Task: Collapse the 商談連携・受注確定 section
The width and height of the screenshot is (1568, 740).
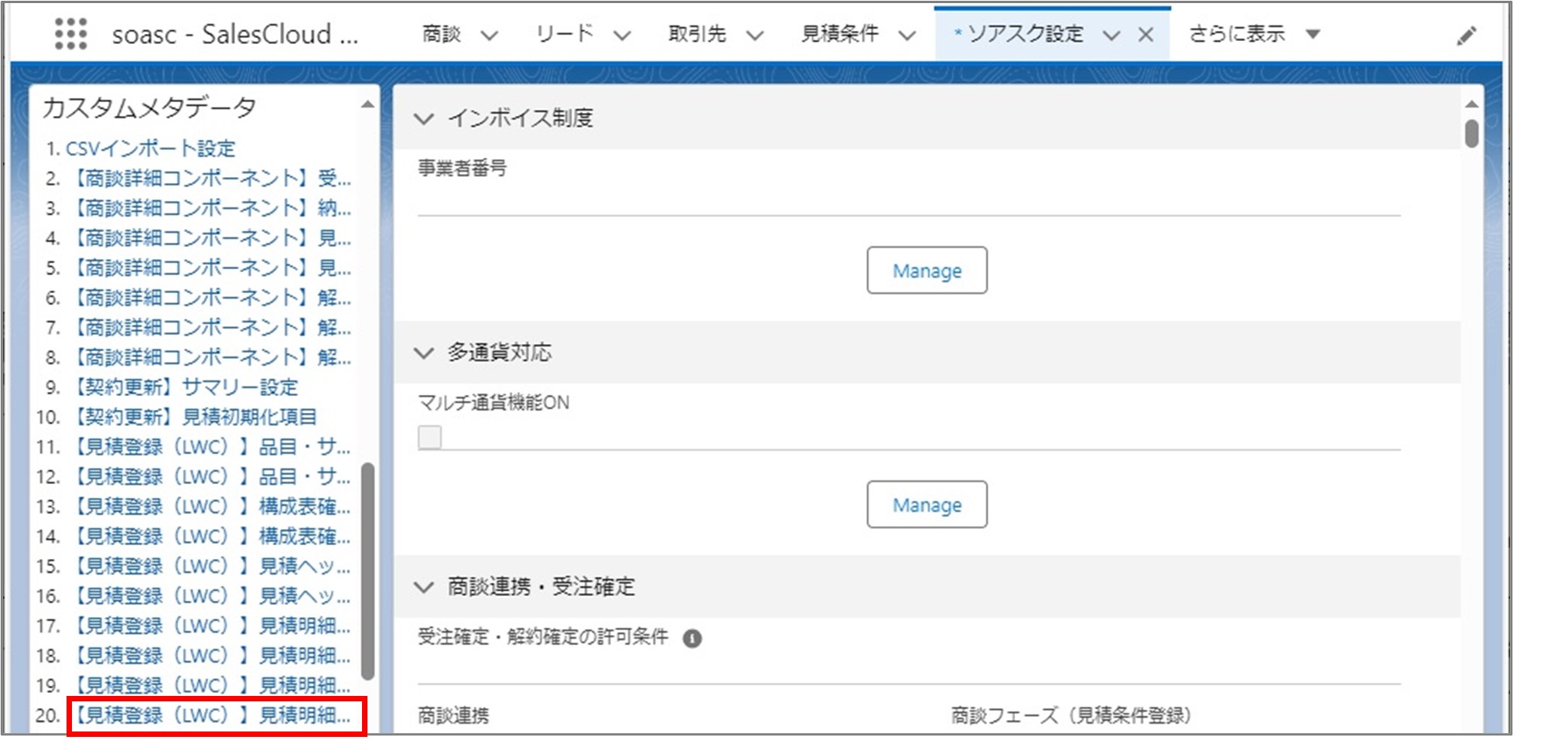Action: [424, 587]
